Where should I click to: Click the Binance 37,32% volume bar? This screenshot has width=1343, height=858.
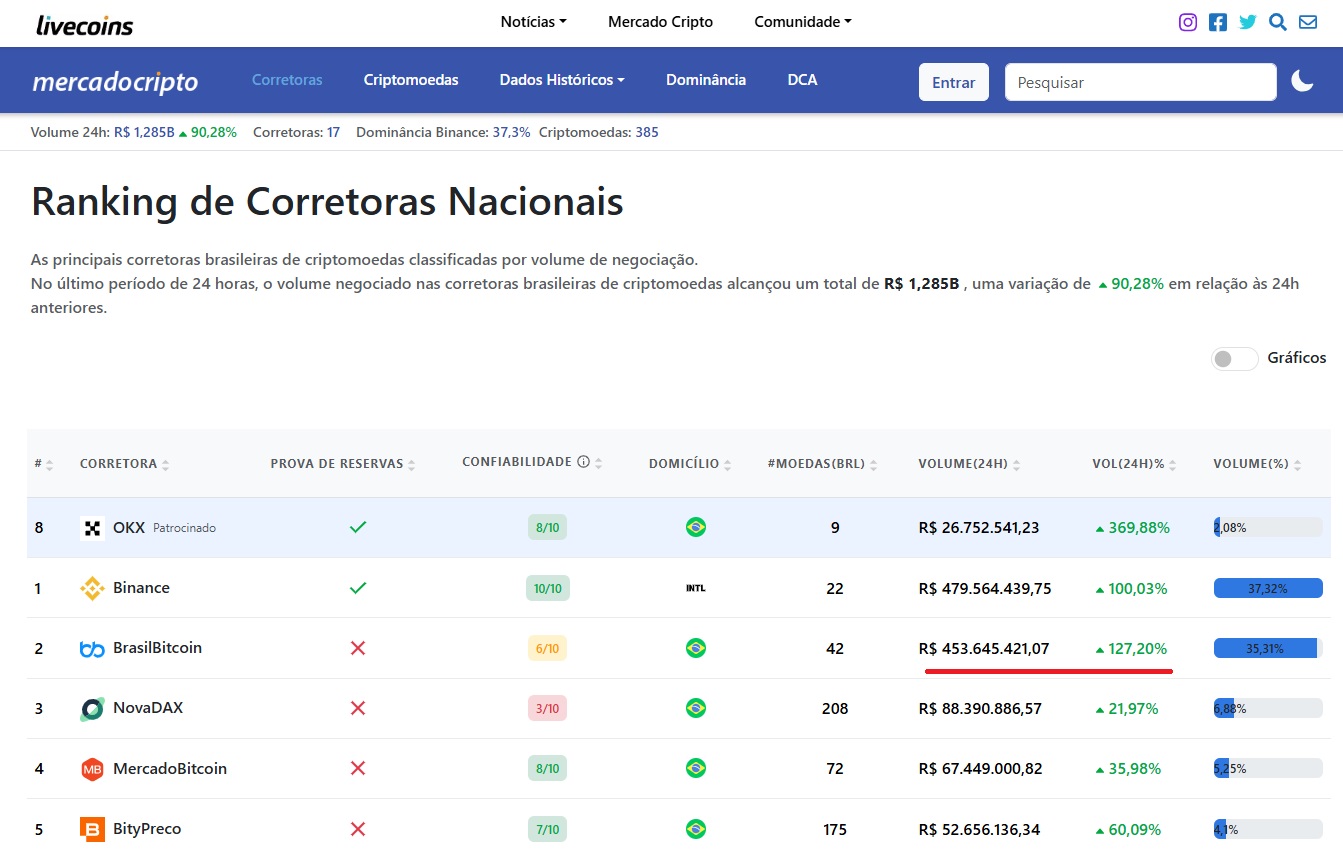(1268, 588)
